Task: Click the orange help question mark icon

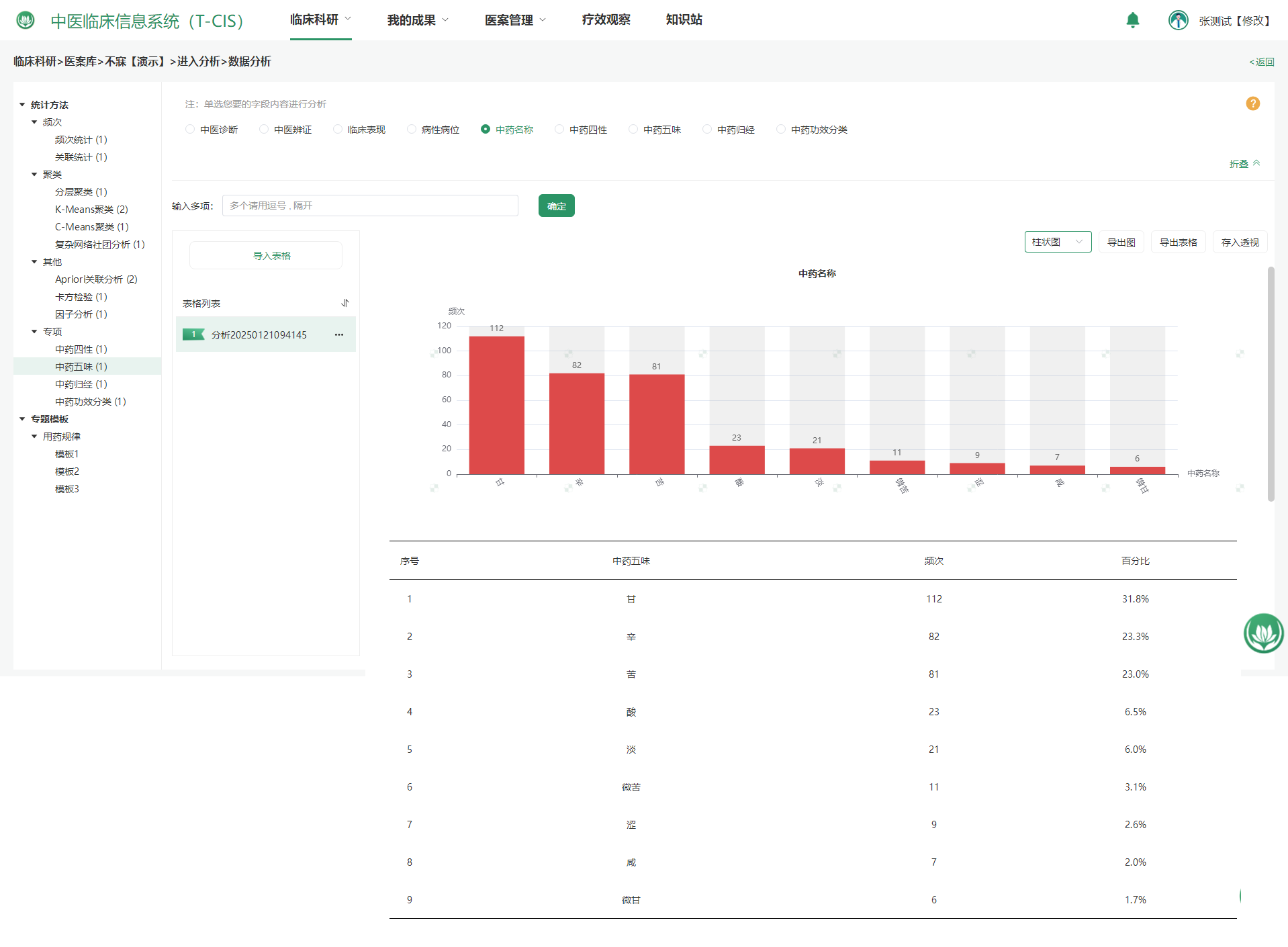Action: (x=1252, y=103)
